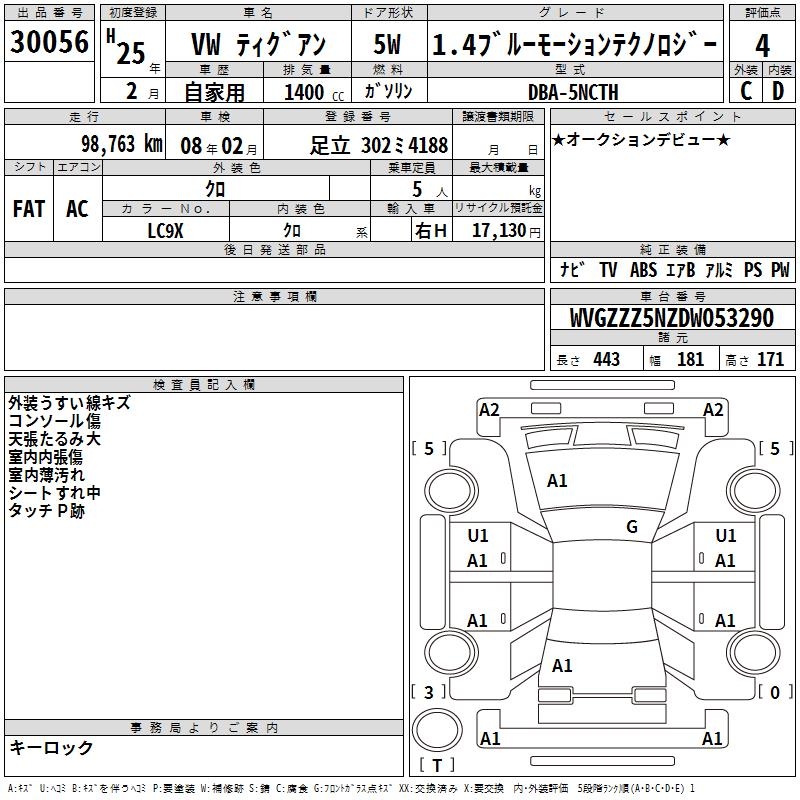
Task: Click the エアB equipment entry
Action: click(681, 269)
